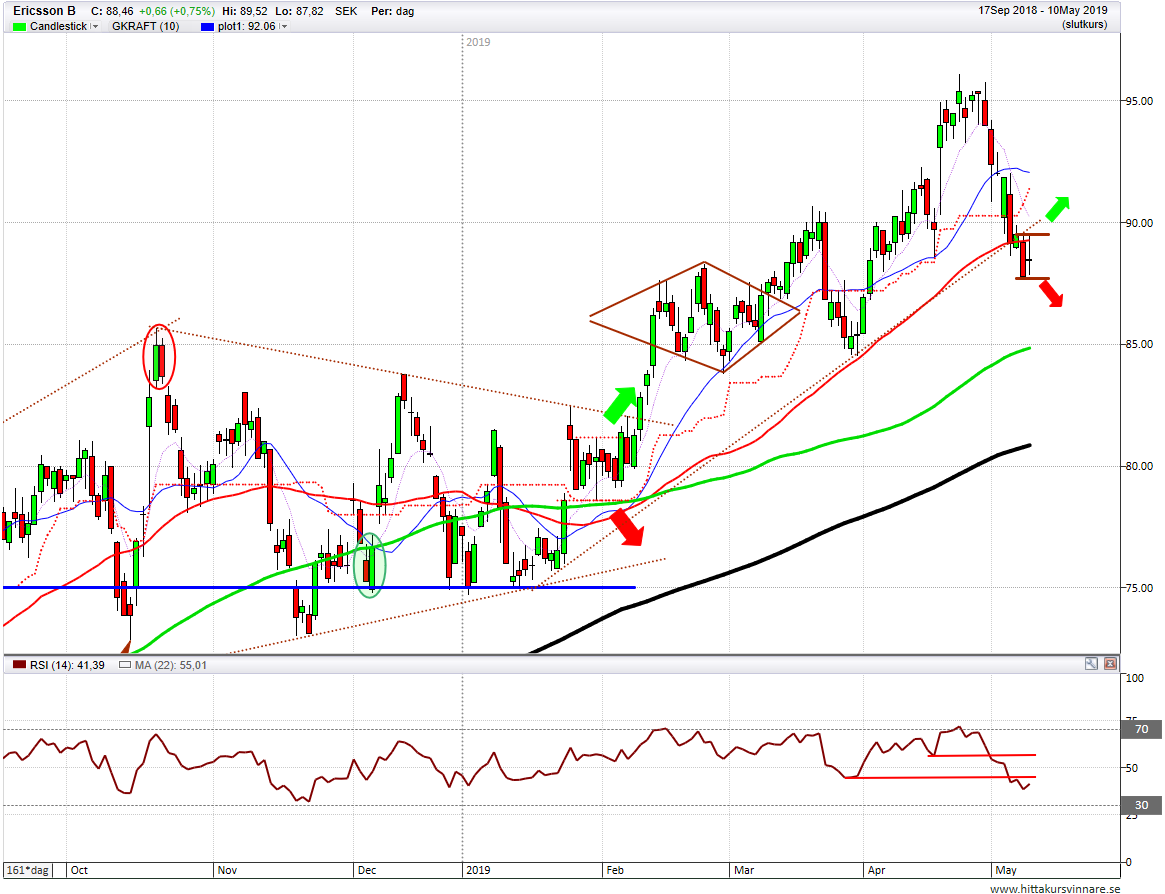Click the Lo: 87,82 value
1165x894 pixels.
coord(299,11)
